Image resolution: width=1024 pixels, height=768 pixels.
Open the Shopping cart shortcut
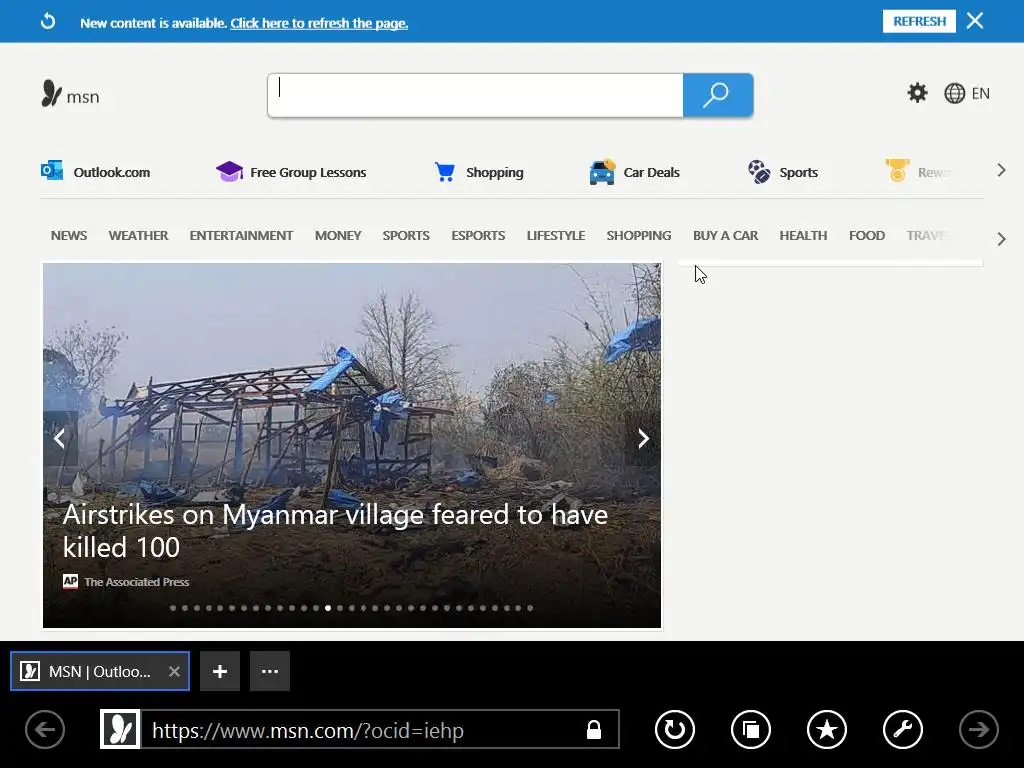(479, 172)
